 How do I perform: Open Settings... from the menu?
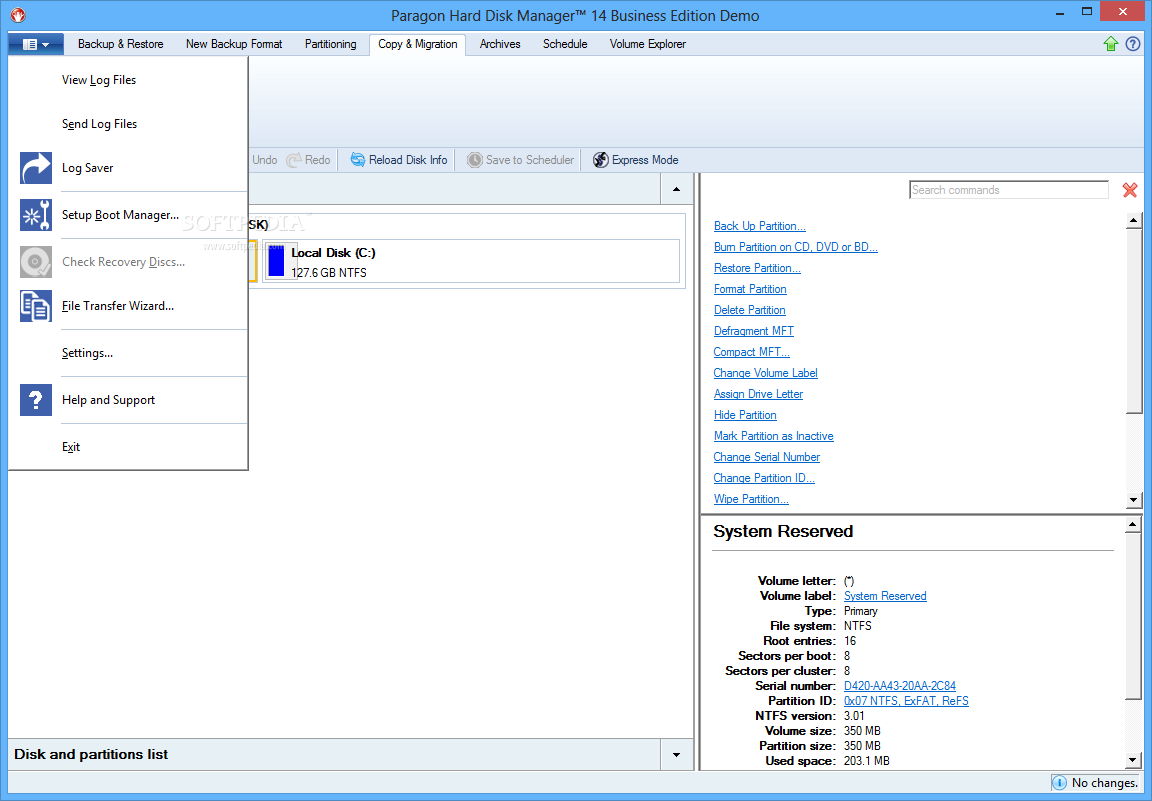coord(87,353)
